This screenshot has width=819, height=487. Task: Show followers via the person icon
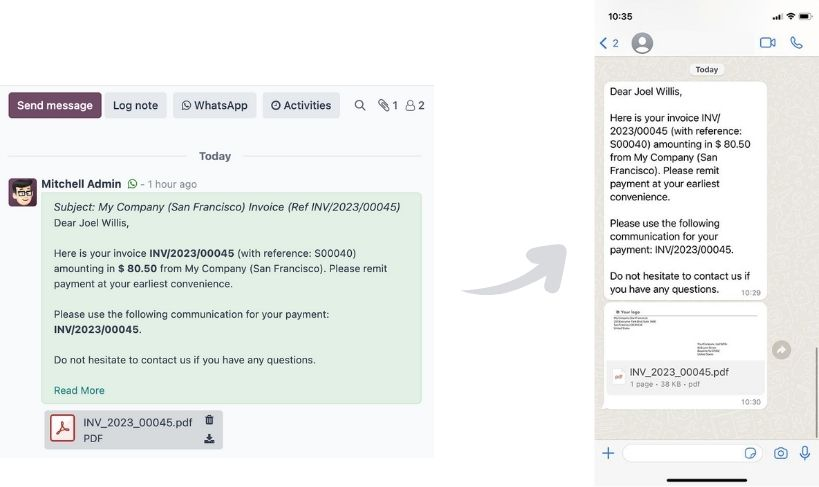coord(415,106)
